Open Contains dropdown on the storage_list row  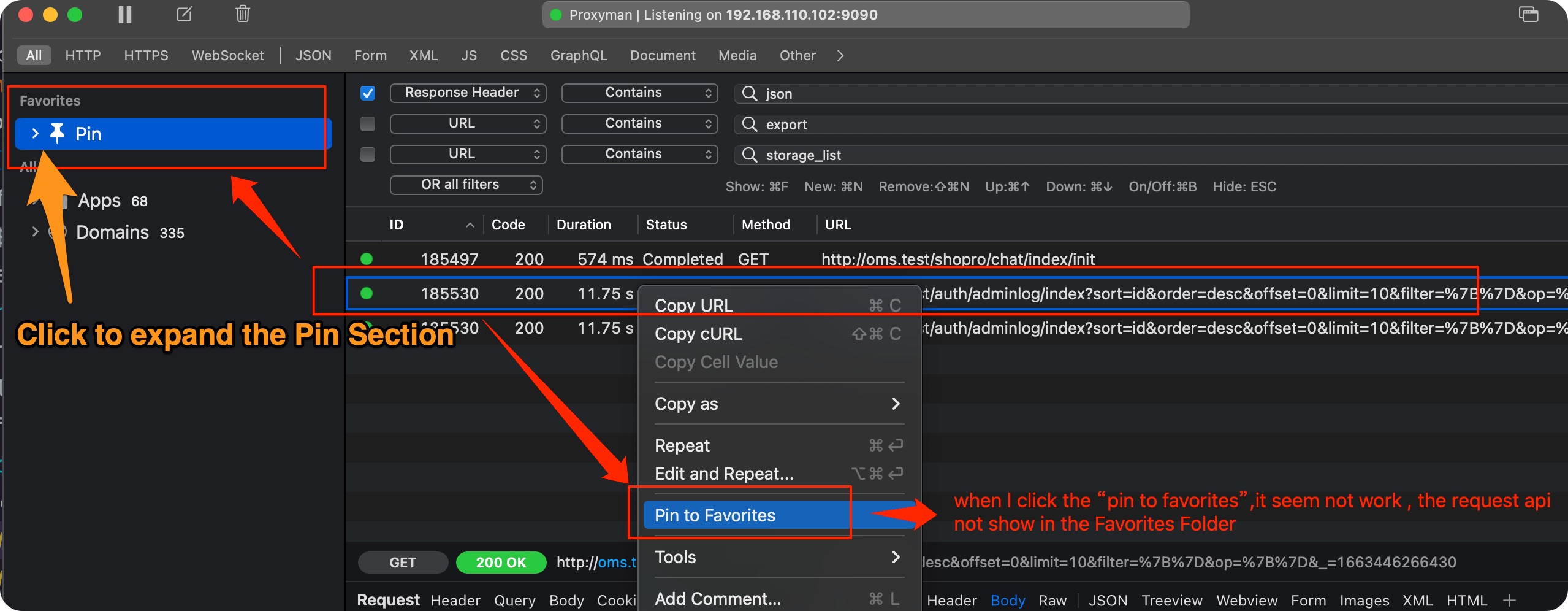(x=639, y=154)
